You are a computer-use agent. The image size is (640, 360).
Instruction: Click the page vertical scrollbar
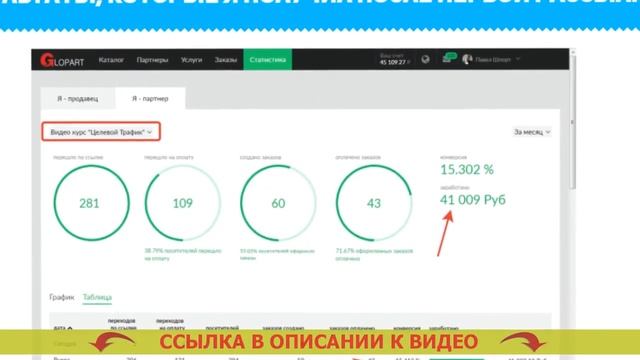click(x=573, y=122)
